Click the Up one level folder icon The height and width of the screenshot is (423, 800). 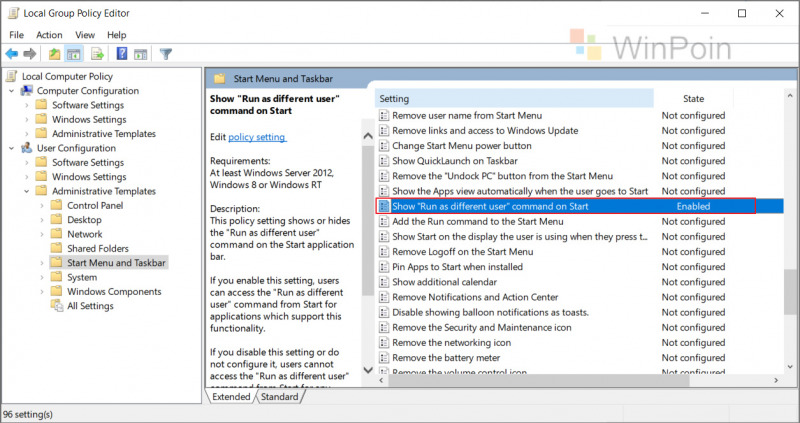pos(54,54)
